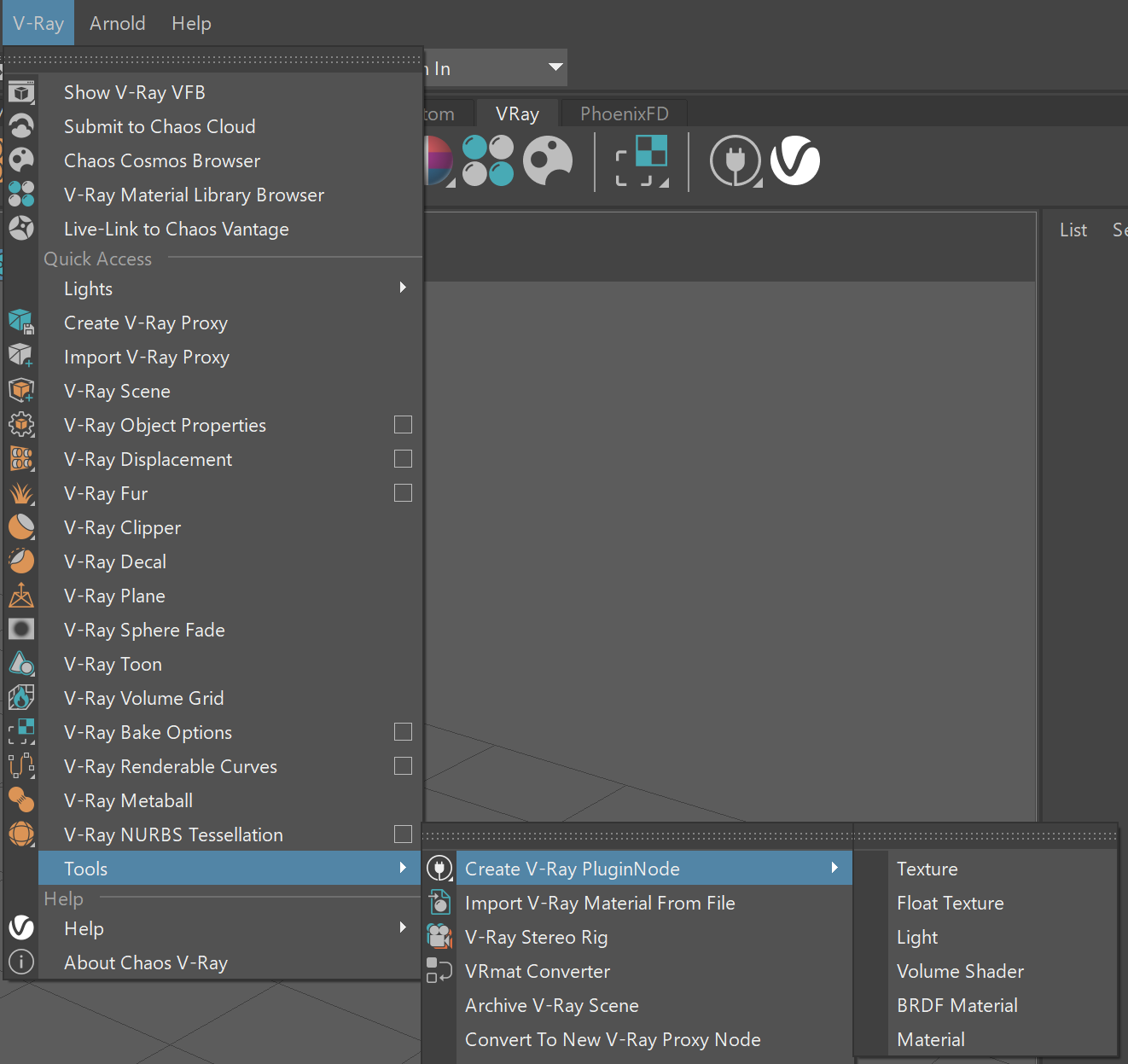
Task: Click the V-Ray Stereo Rig camera icon
Action: pos(439,937)
